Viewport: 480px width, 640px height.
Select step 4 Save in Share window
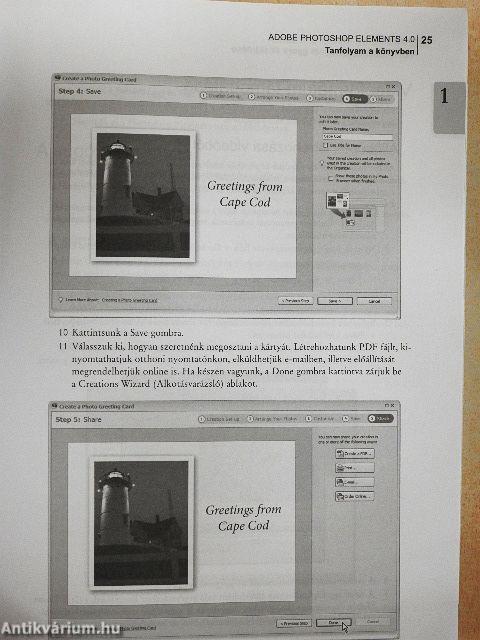tap(351, 419)
